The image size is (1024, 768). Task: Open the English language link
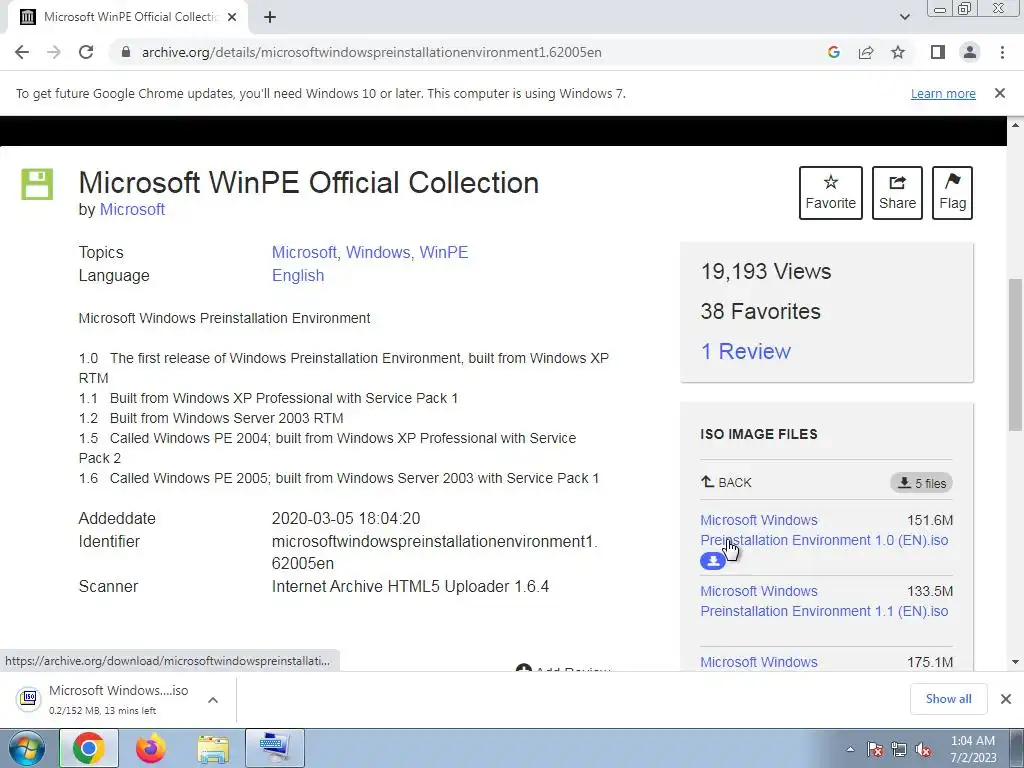click(x=298, y=276)
